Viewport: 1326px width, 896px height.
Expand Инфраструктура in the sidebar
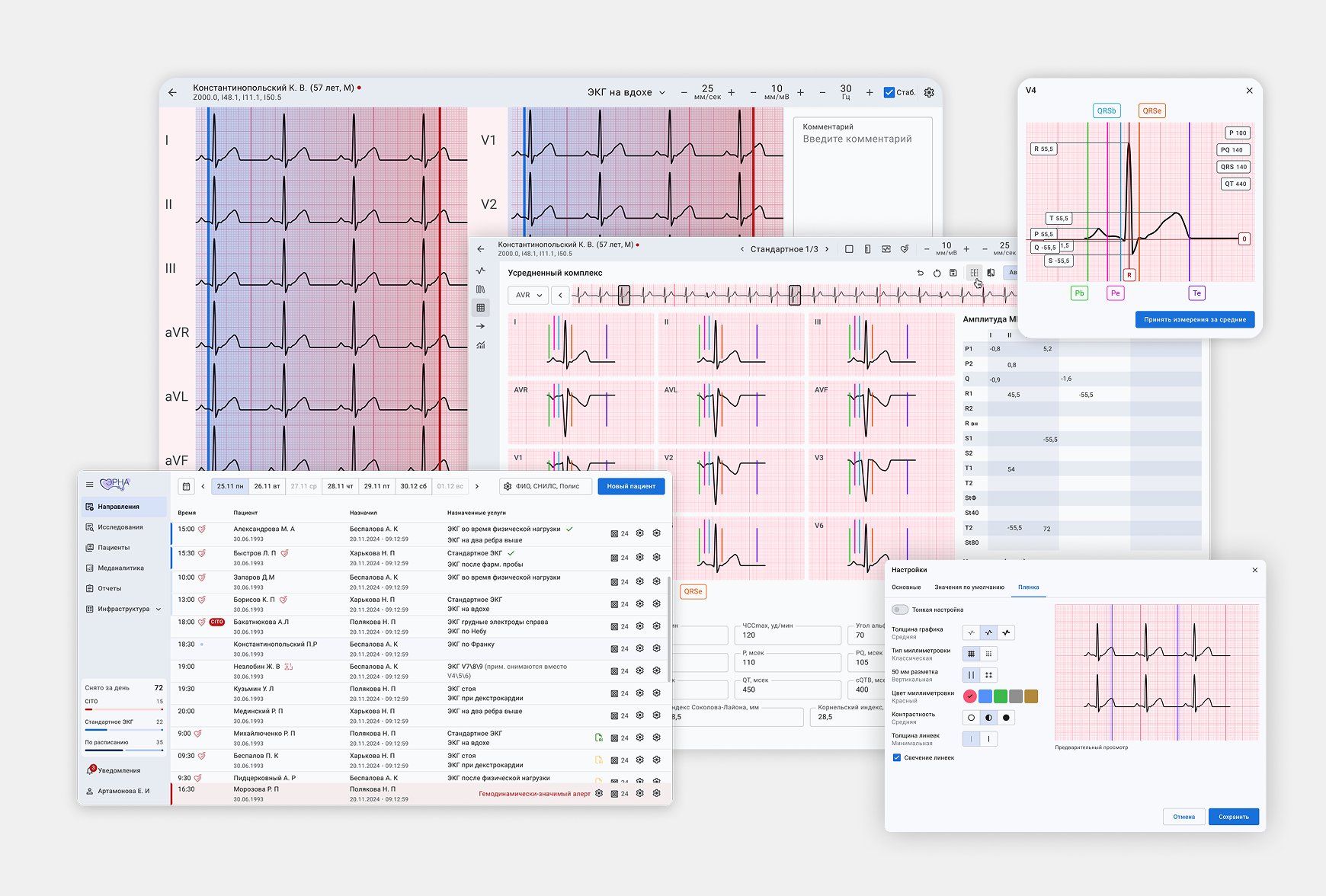click(123, 609)
